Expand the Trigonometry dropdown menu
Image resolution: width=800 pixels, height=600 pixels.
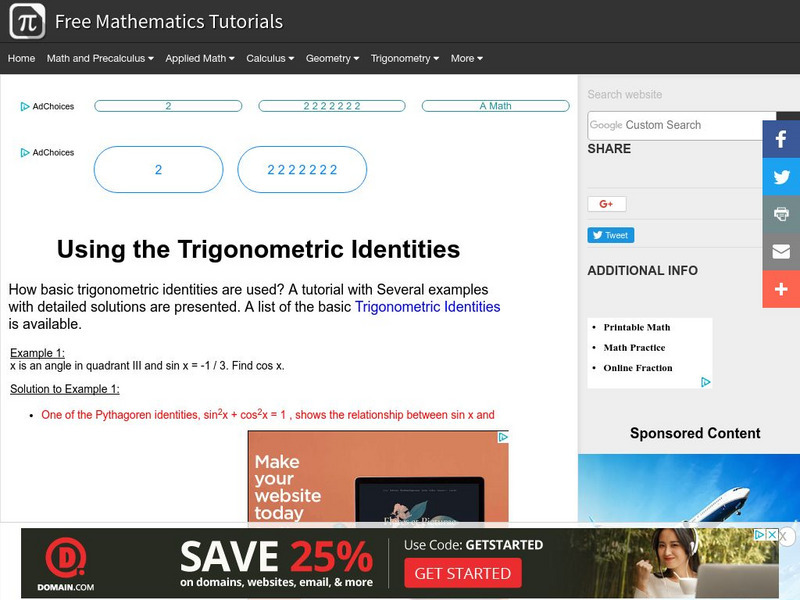tap(405, 58)
